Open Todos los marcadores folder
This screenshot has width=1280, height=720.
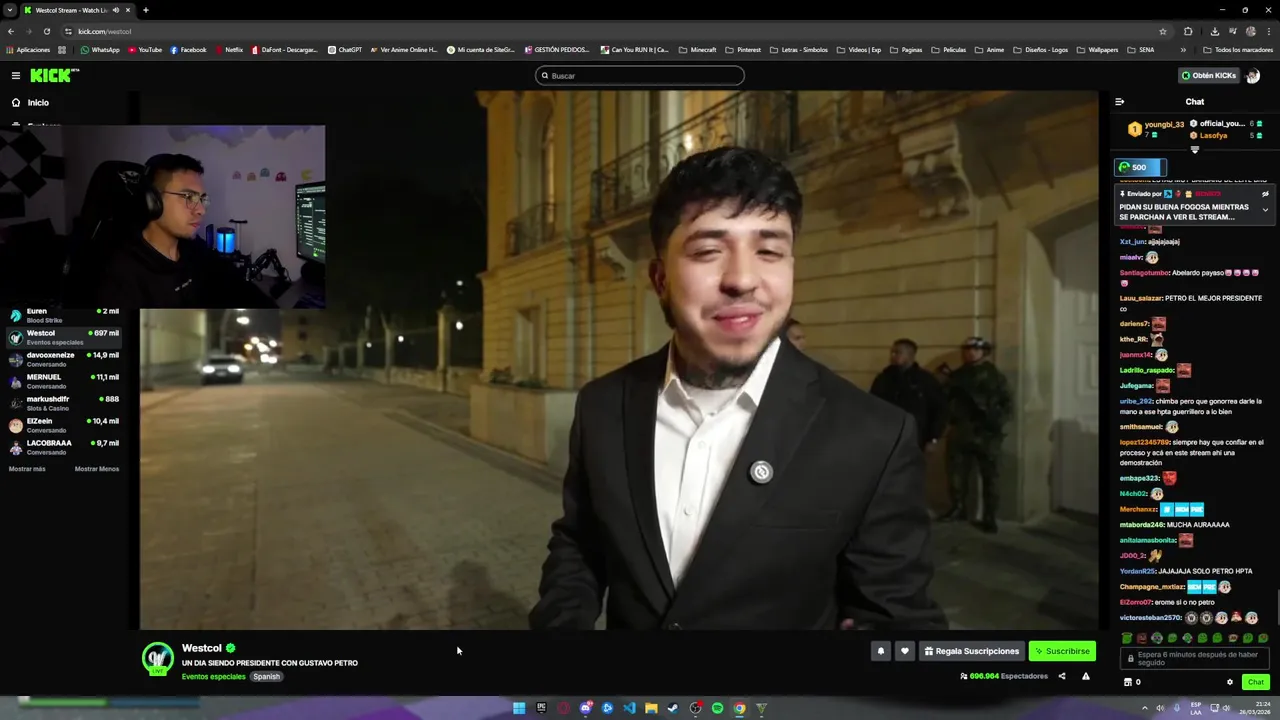tap(1237, 50)
